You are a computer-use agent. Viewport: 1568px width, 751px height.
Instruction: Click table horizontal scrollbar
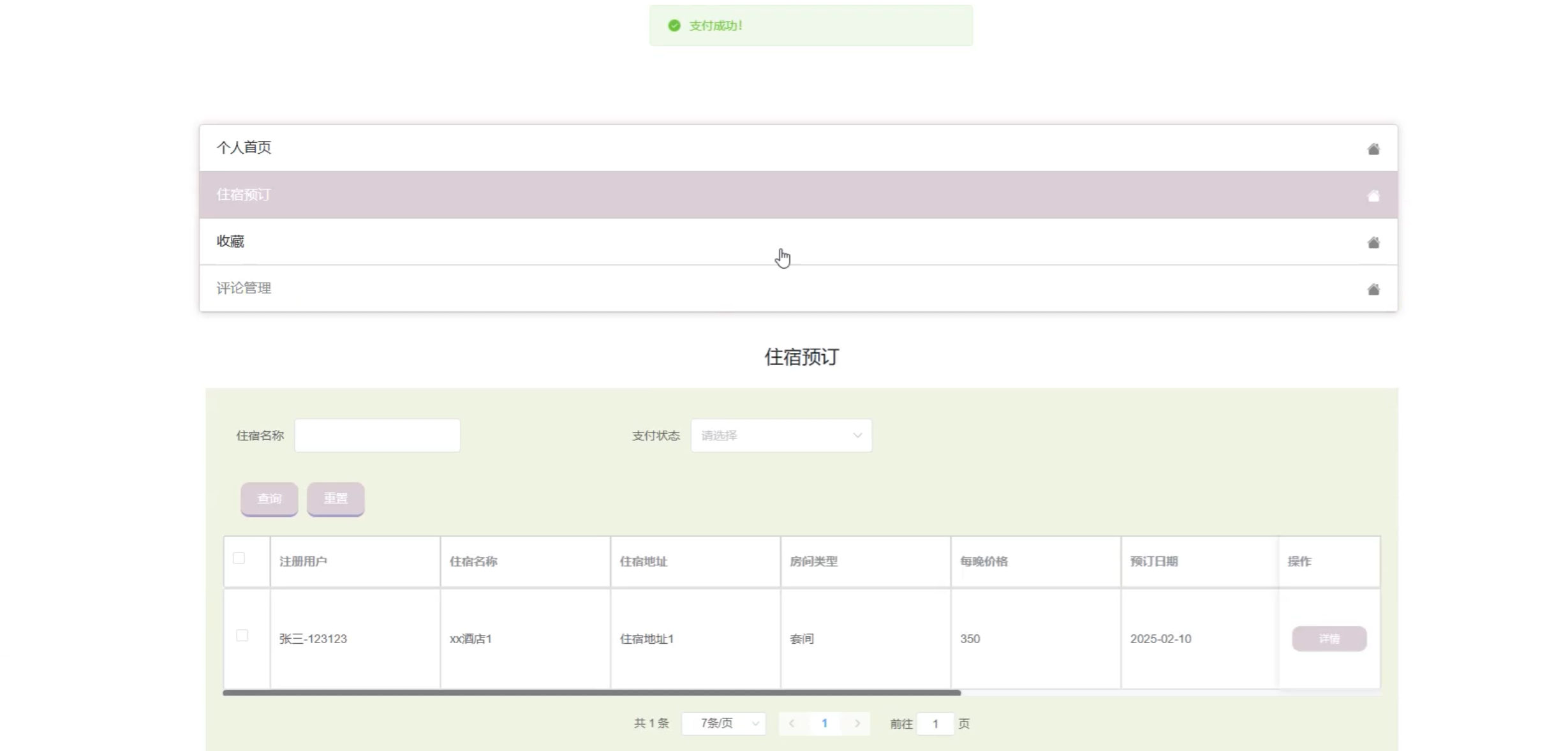click(x=591, y=693)
